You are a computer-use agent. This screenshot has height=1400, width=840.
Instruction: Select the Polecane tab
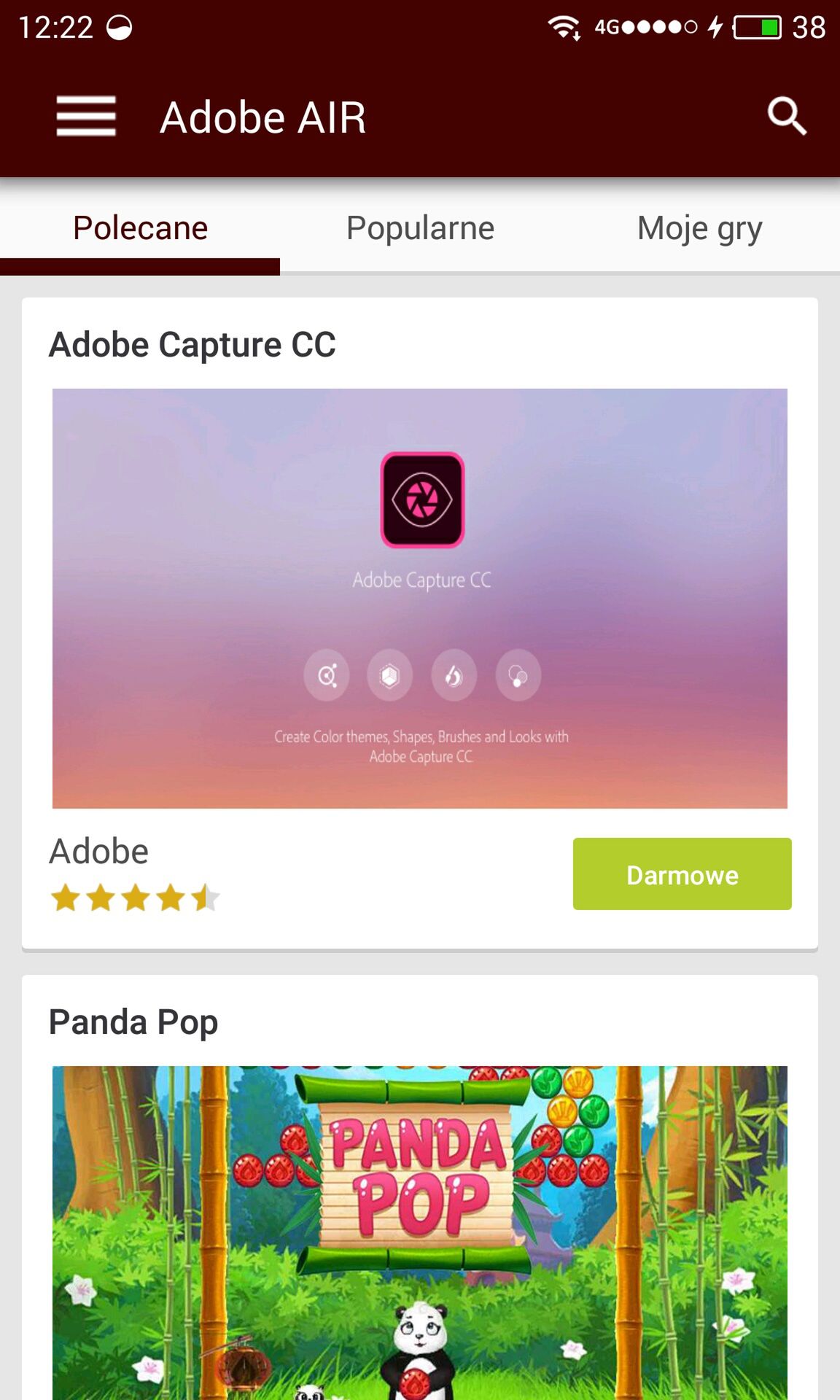tap(140, 228)
